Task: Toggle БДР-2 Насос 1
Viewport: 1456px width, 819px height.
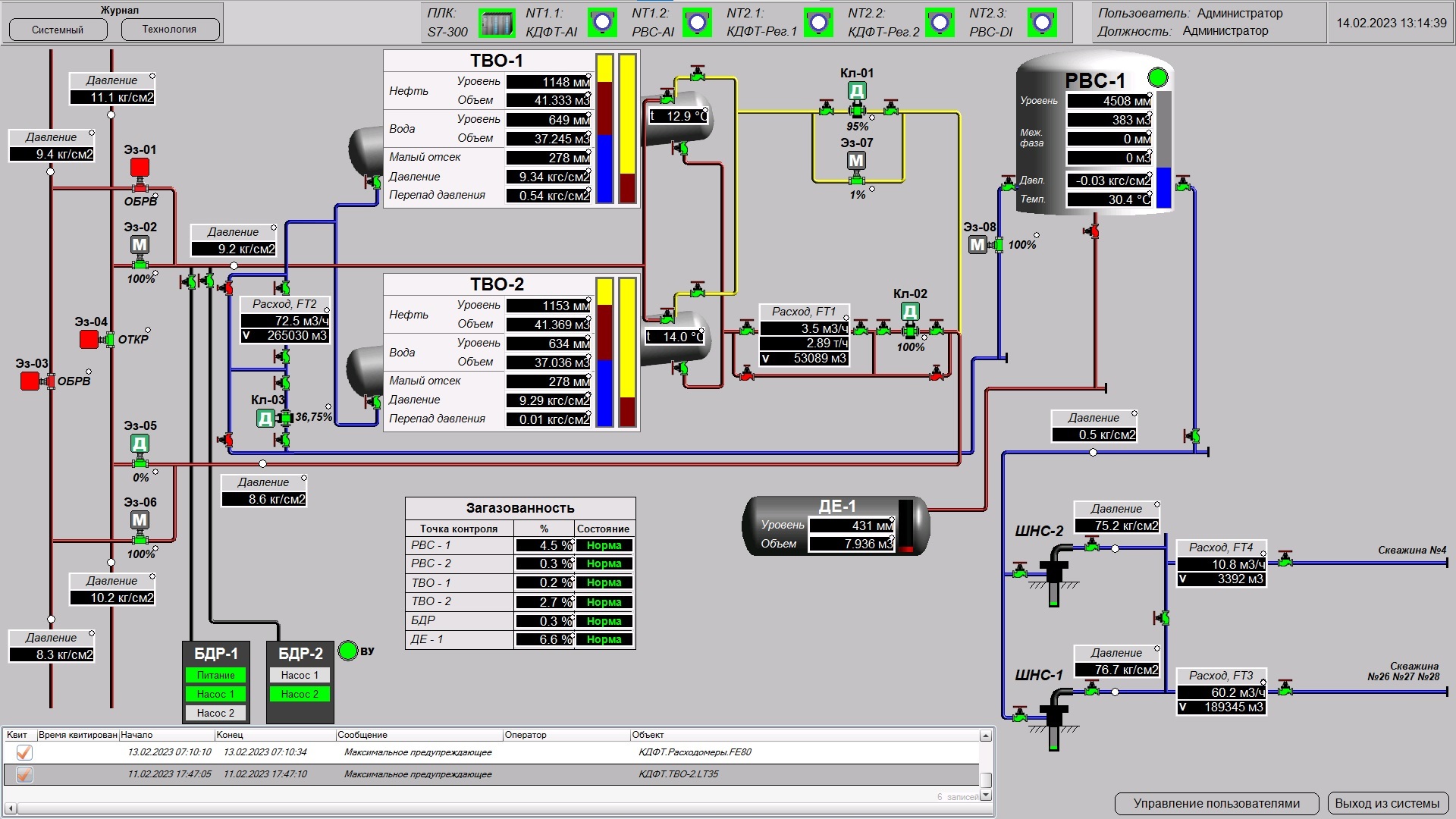Action: point(300,675)
